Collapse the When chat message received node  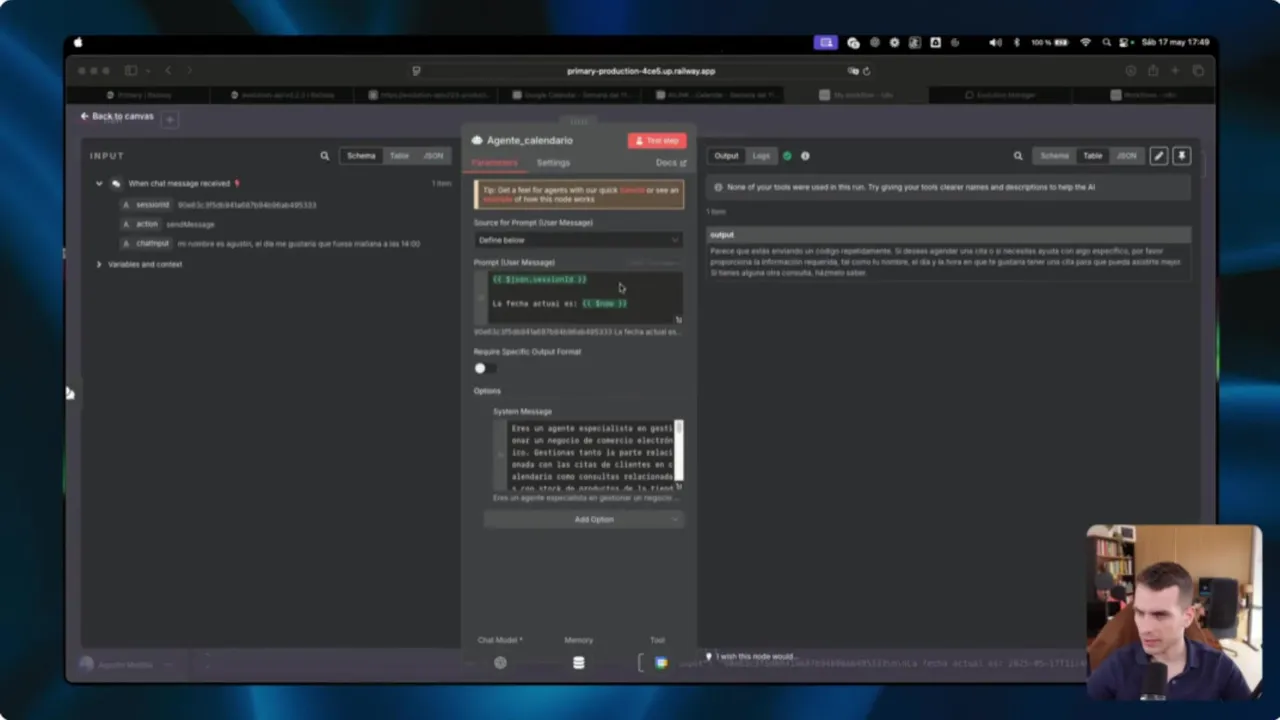(x=99, y=184)
